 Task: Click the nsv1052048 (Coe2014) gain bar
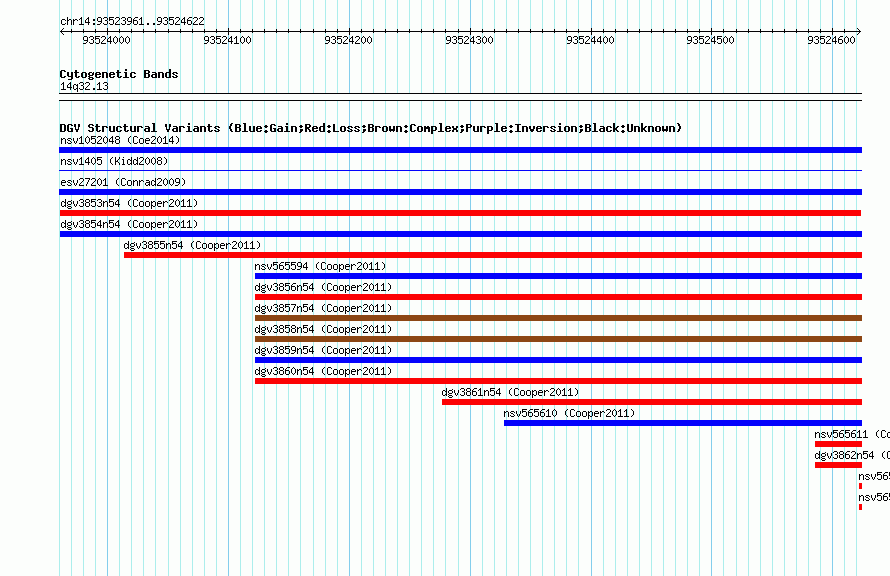460,150
